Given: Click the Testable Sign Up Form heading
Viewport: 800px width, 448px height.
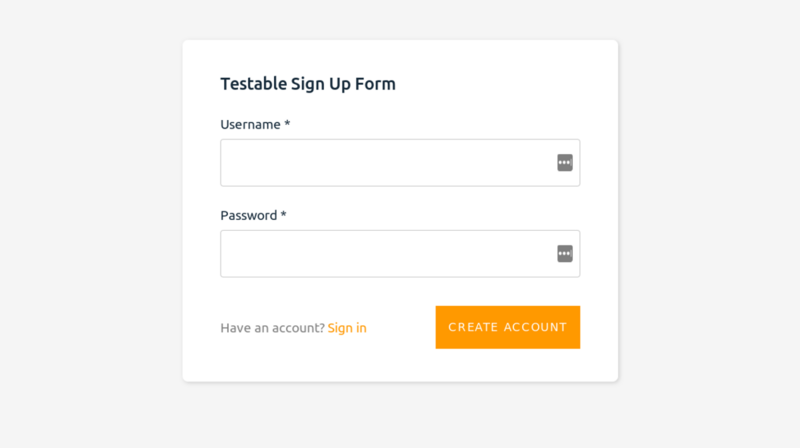Looking at the screenshot, I should (x=308, y=84).
